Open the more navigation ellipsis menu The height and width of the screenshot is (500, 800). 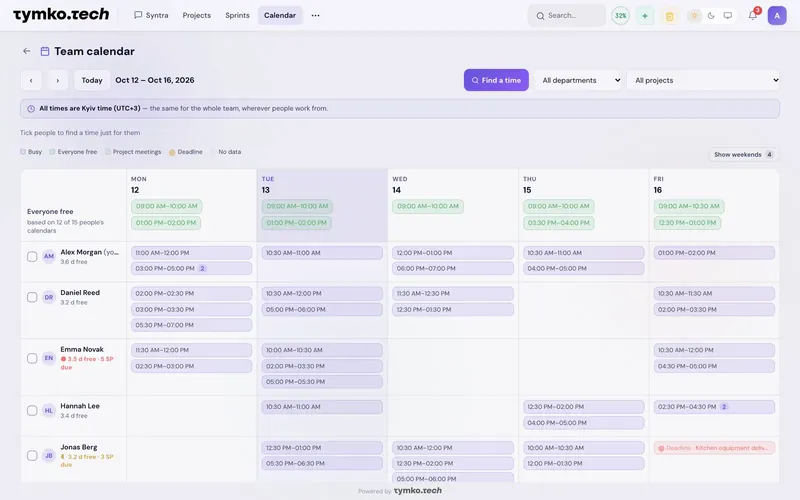tap(315, 15)
